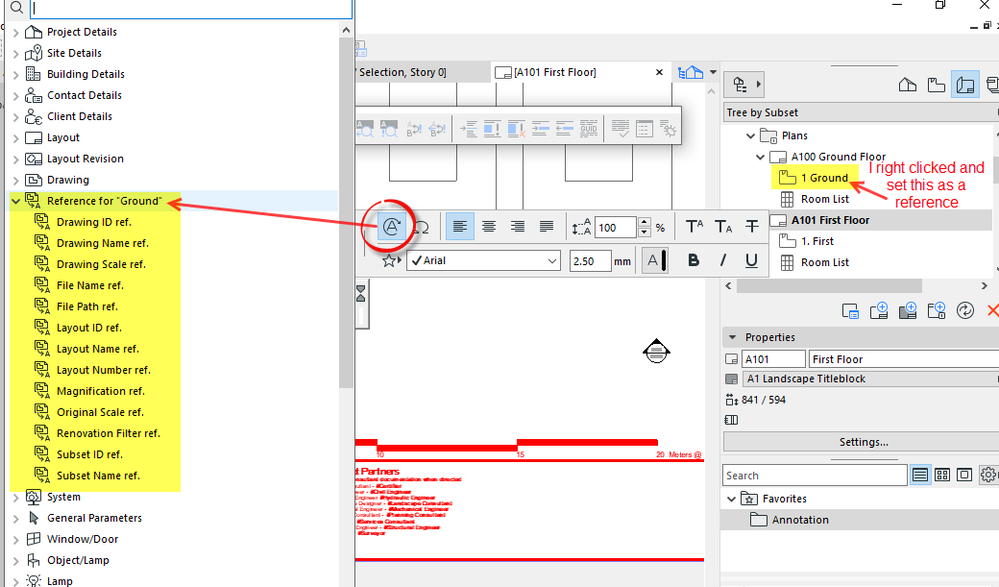The image size is (999, 587).
Task: Click the Settings... button
Action: tap(863, 442)
